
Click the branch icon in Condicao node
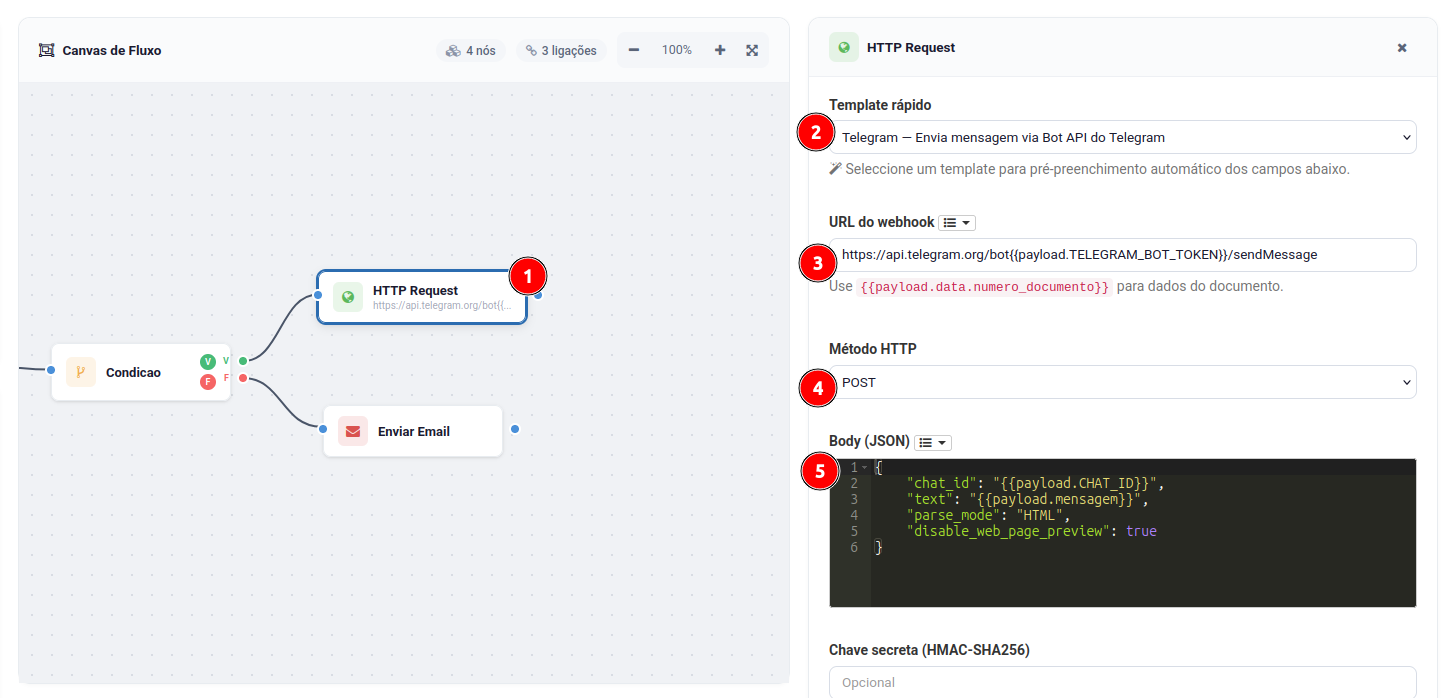point(81,372)
